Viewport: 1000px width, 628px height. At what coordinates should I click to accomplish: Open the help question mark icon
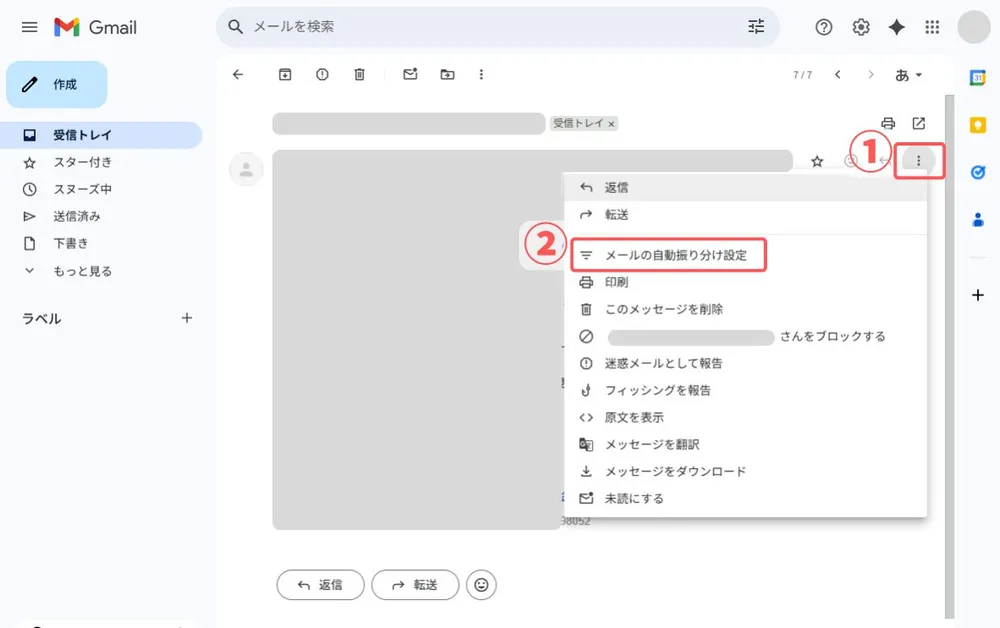pyautogui.click(x=823, y=27)
